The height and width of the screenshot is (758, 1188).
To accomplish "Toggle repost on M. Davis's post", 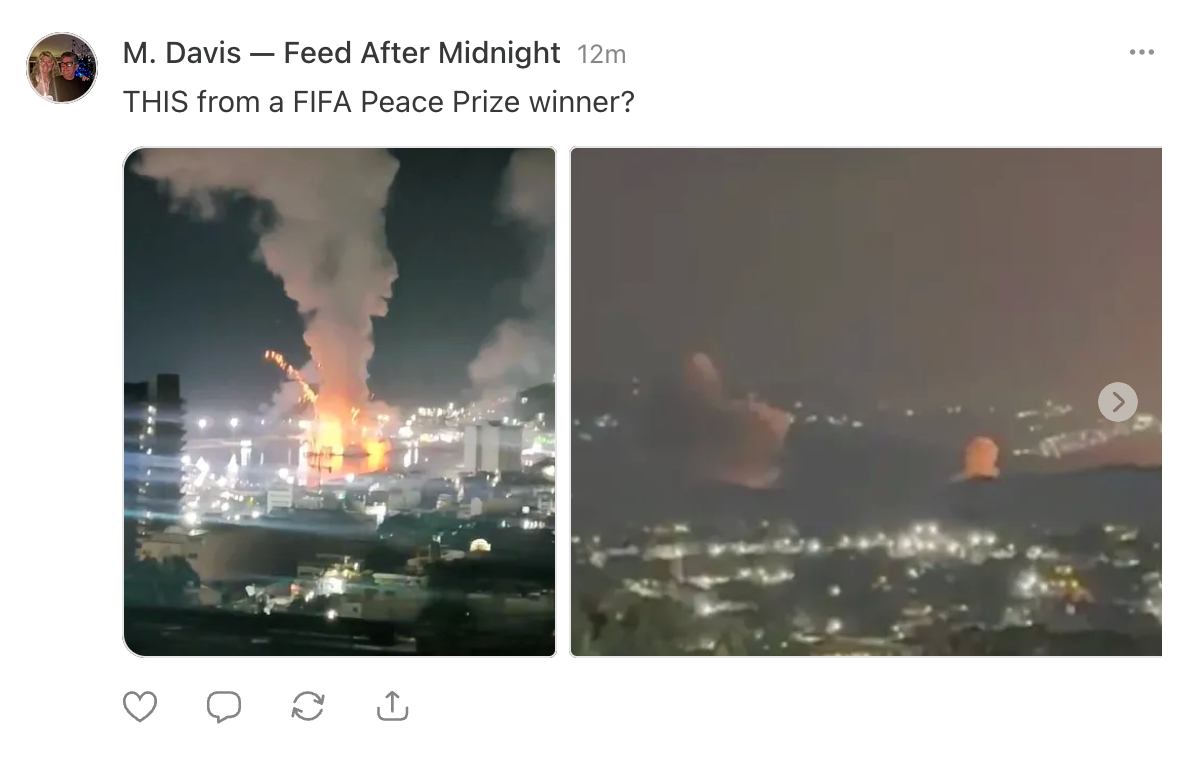I will click(x=308, y=707).
